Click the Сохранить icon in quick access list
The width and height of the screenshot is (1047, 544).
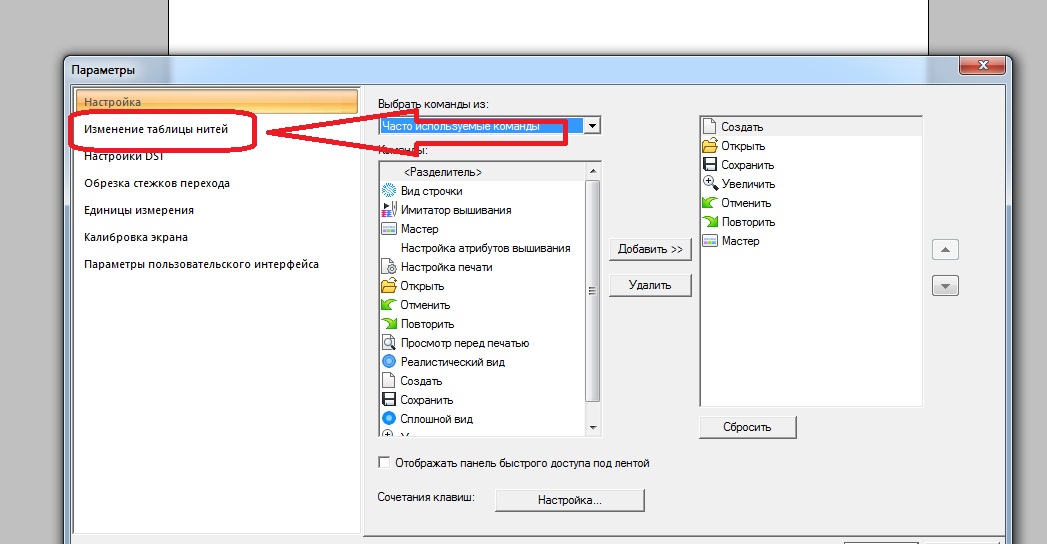[710, 164]
